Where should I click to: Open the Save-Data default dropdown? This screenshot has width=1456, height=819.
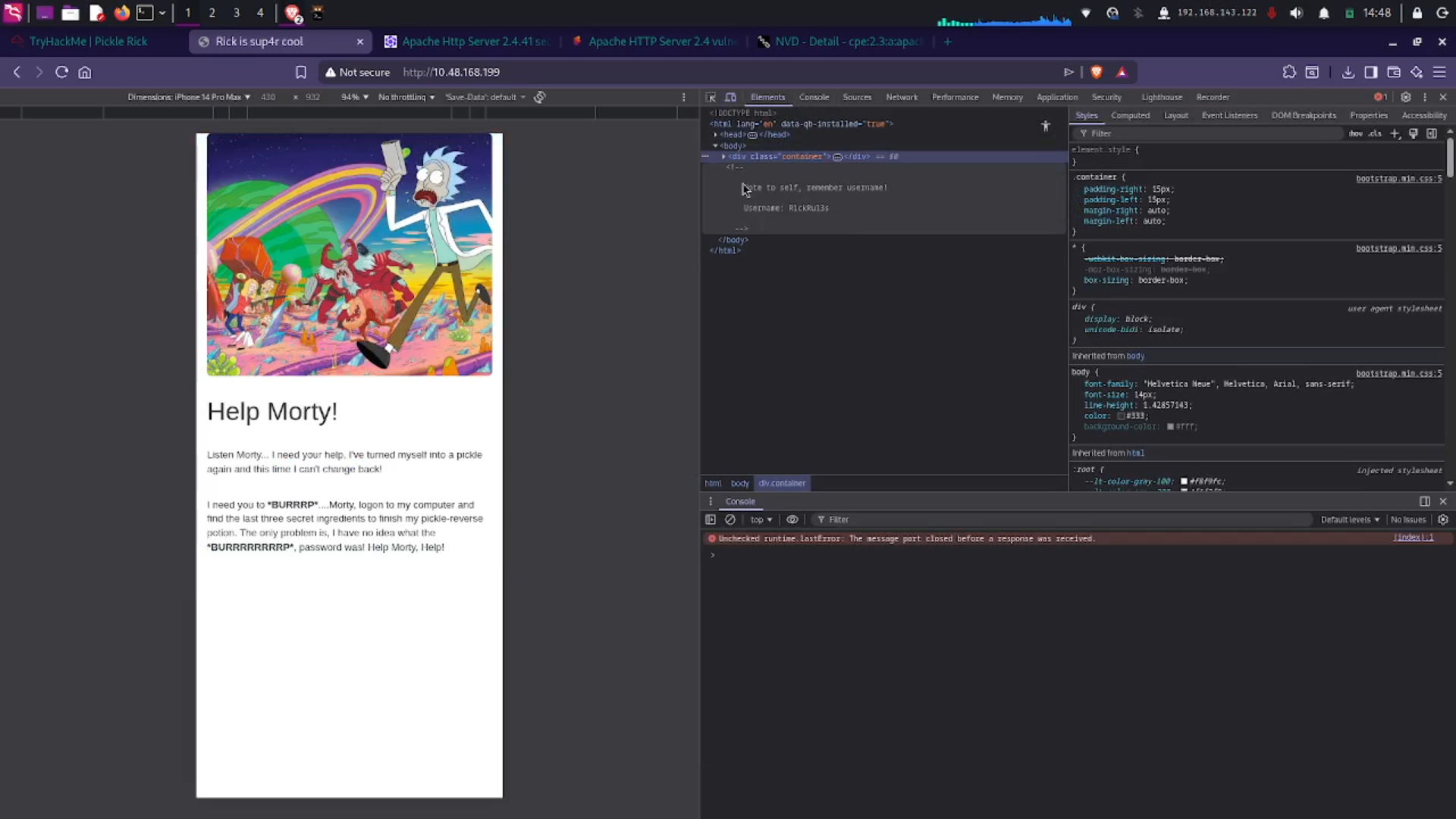click(x=485, y=97)
